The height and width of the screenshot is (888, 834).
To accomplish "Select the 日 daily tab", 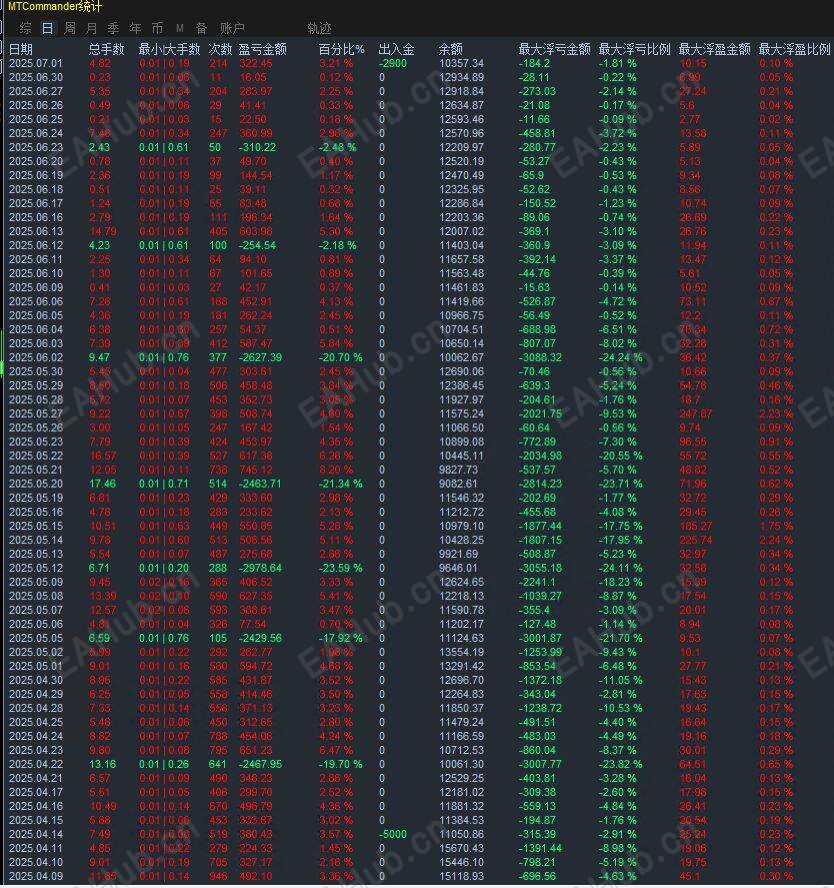I will (x=48, y=28).
